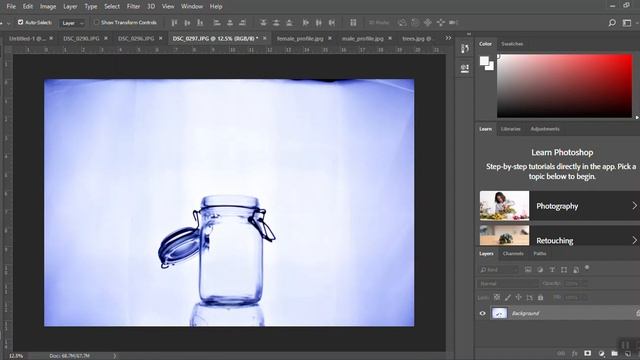Click the Align bottom edges icon
This screenshot has width=640, height=360.
point(200,23)
